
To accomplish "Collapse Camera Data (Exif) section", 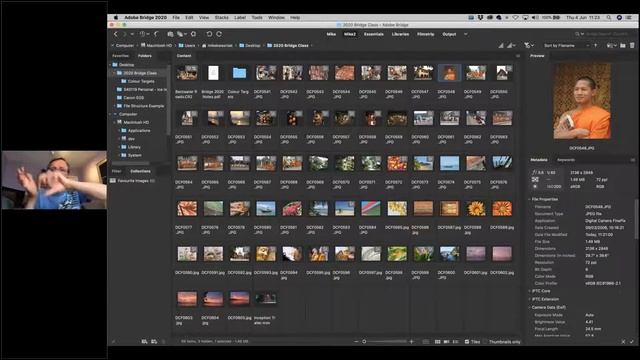I will pos(529,307).
